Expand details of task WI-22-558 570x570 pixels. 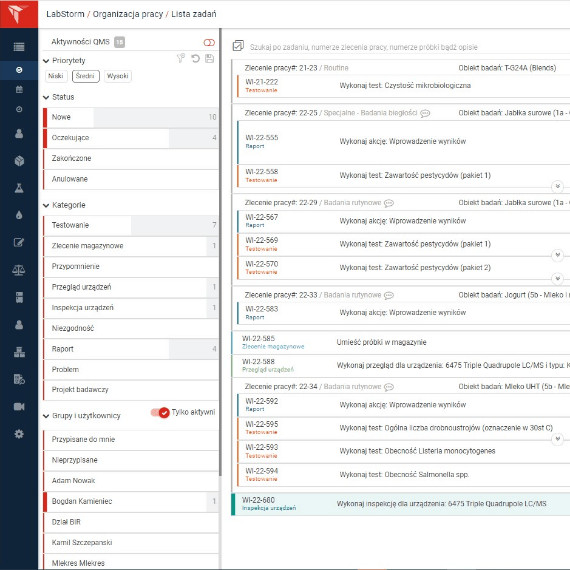click(557, 186)
